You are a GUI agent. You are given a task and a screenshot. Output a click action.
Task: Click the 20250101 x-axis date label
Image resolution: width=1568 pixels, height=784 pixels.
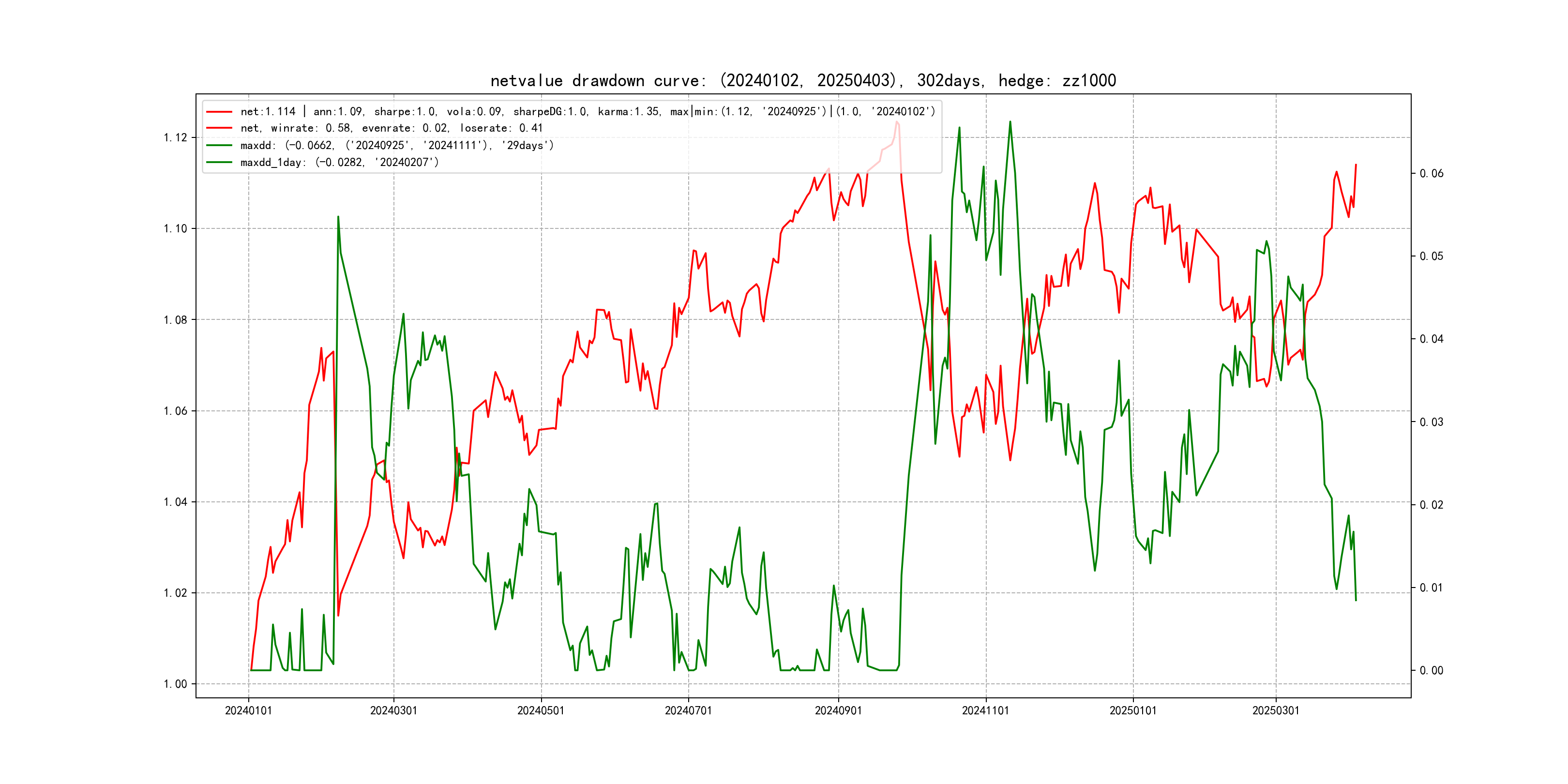(x=1133, y=710)
